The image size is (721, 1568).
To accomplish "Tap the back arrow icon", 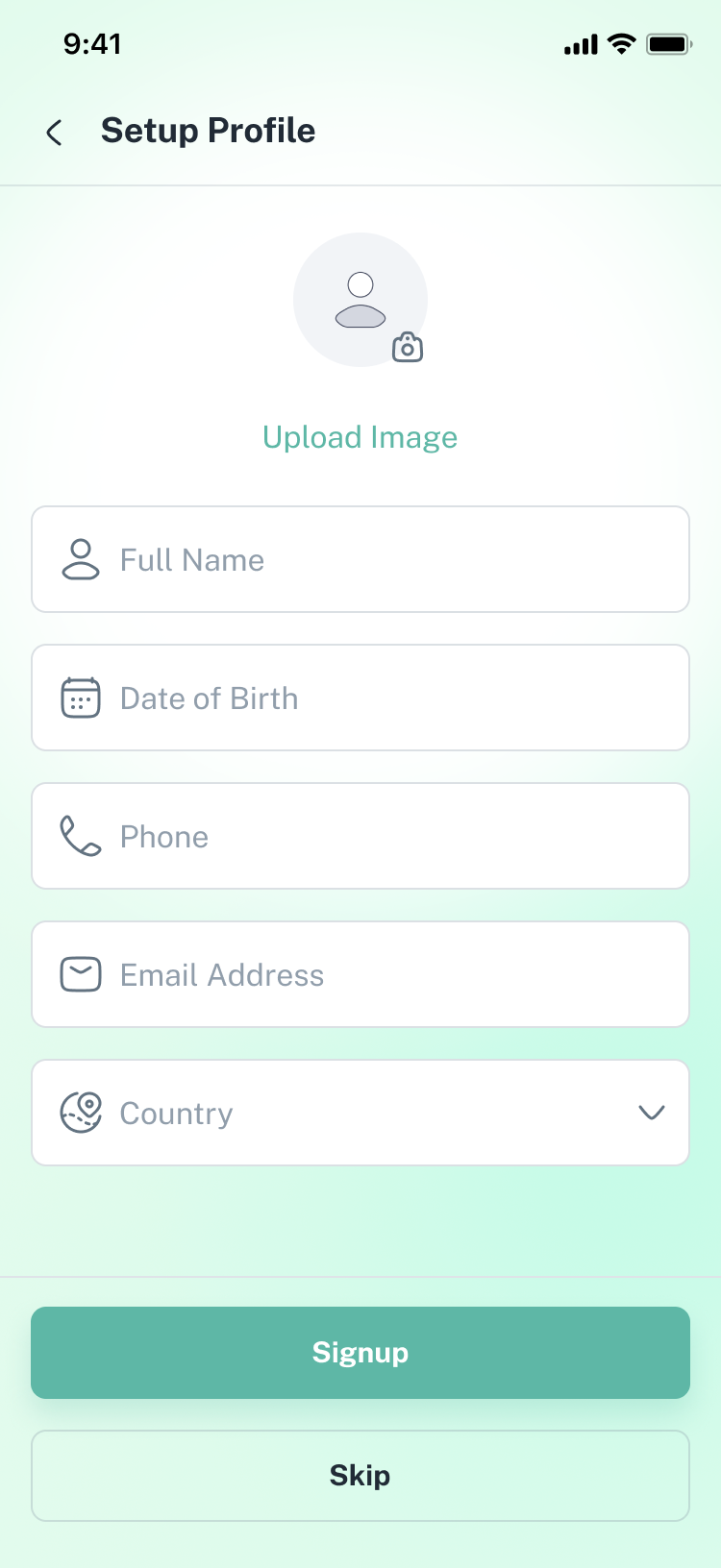I will pos(55,133).
